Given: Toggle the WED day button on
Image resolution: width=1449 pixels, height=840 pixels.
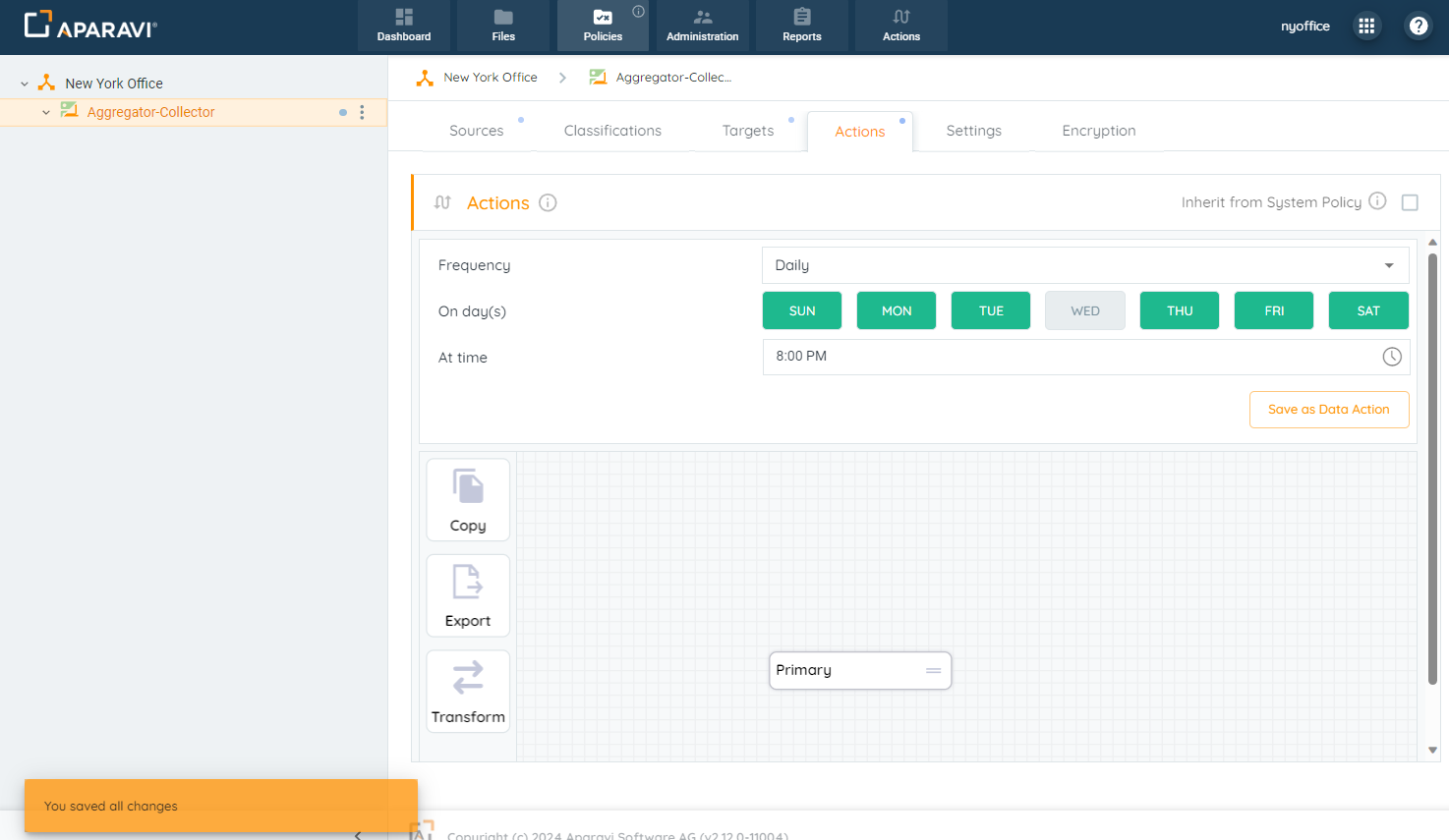Looking at the screenshot, I should (x=1085, y=310).
